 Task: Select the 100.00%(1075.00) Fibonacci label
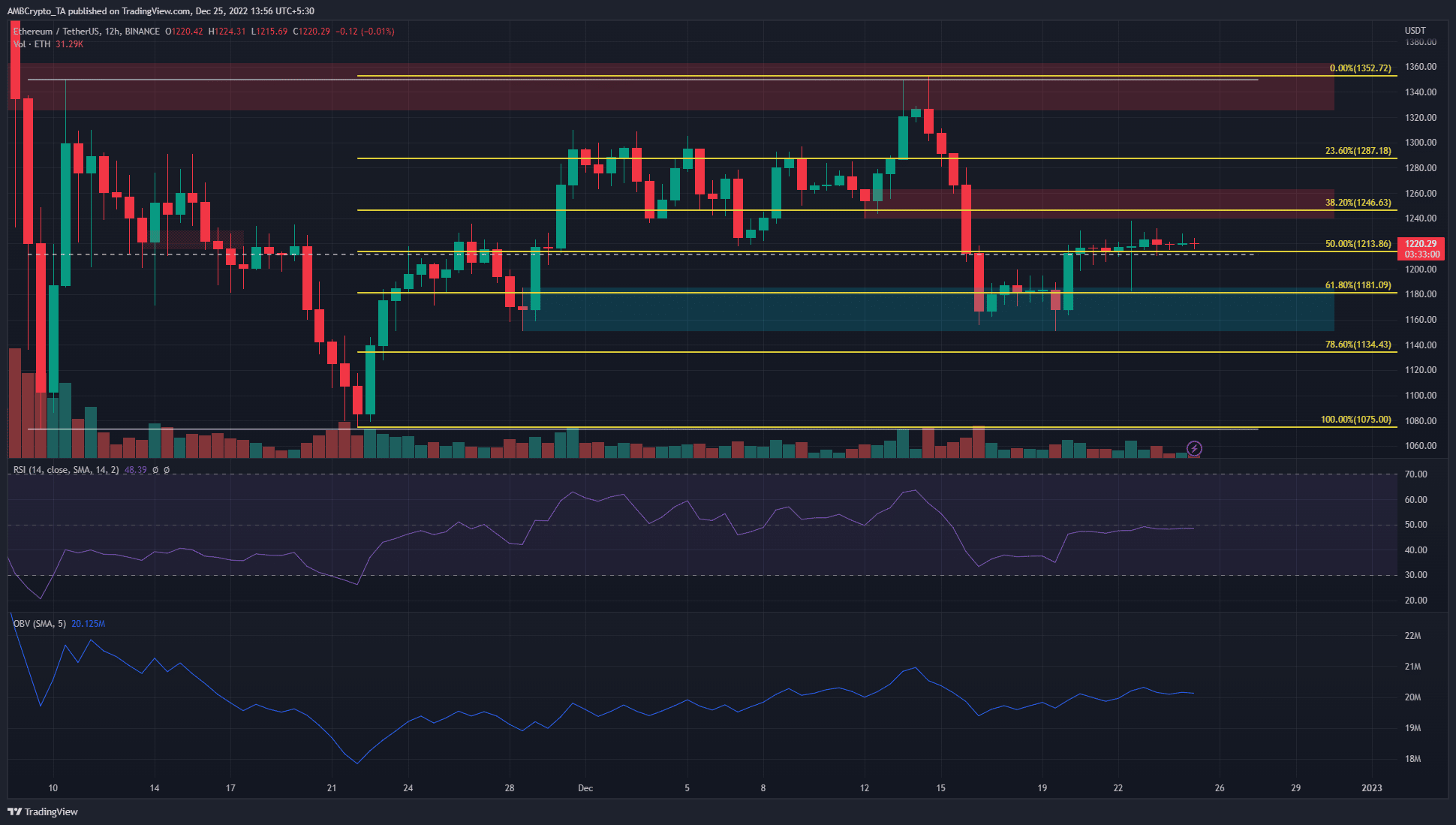(1355, 420)
